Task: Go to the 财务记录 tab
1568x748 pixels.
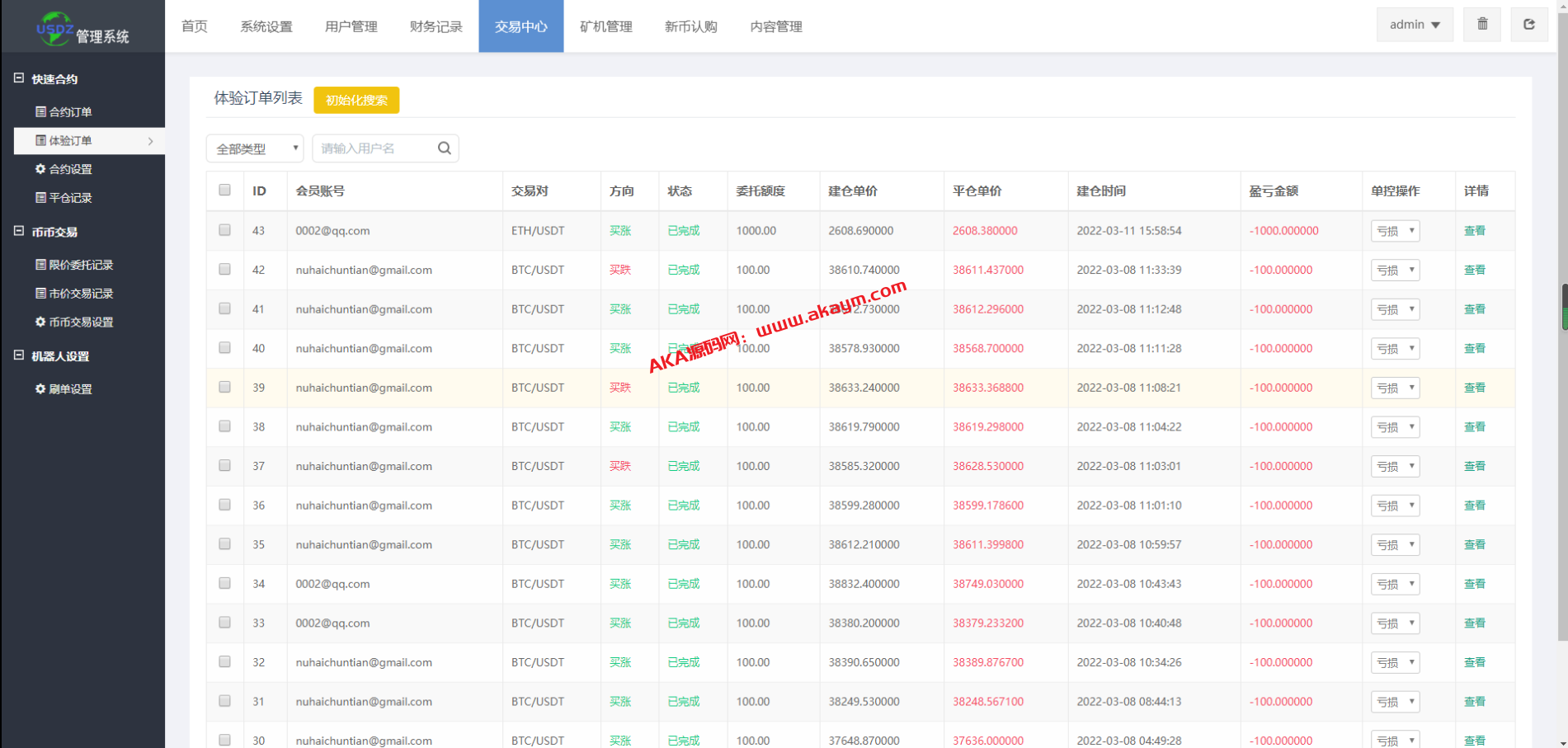Action: (436, 26)
